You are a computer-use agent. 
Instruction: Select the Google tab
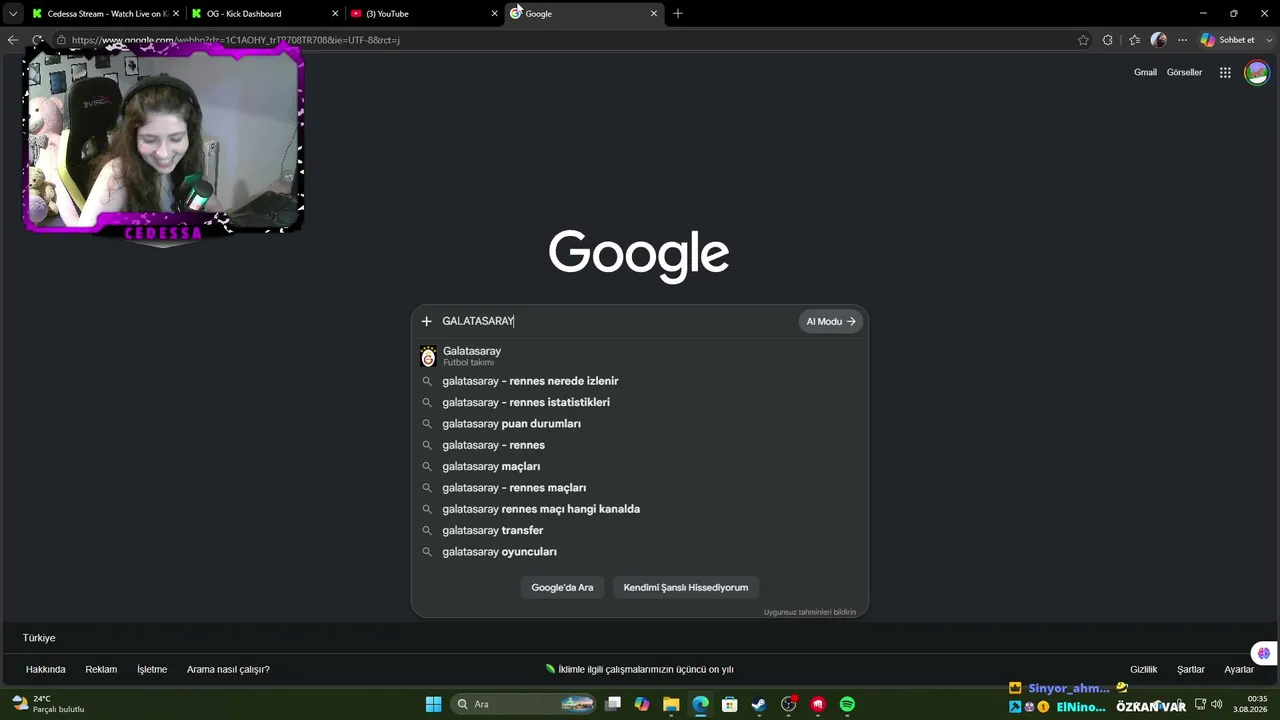click(x=583, y=13)
